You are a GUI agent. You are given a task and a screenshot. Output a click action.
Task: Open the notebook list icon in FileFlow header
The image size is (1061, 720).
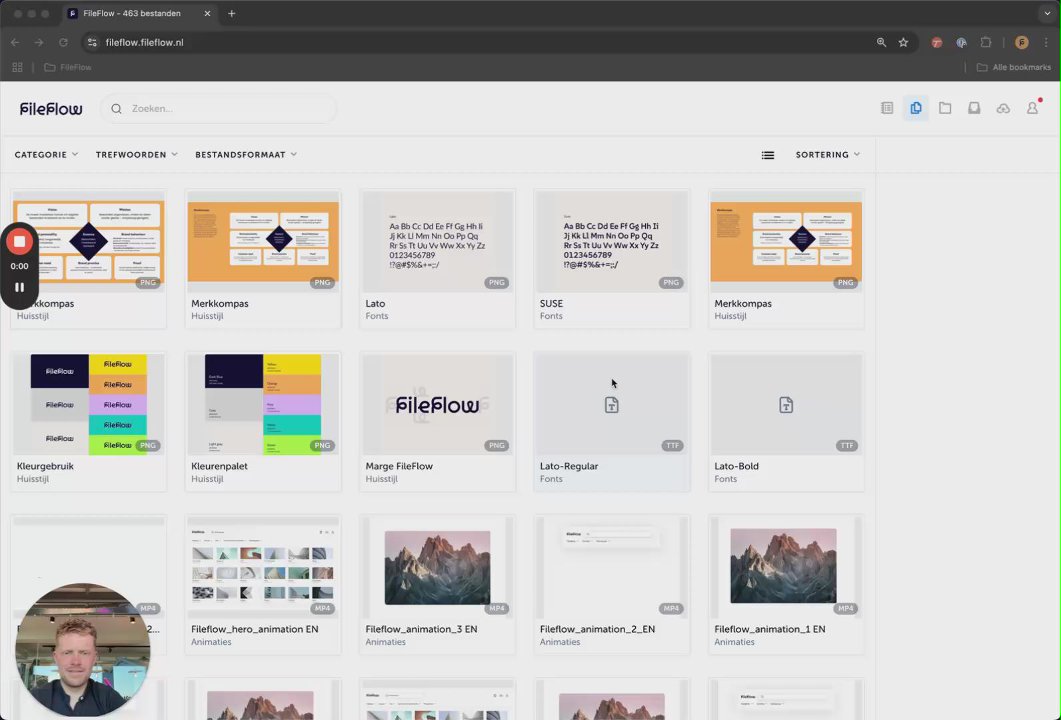pyautogui.click(x=886, y=108)
